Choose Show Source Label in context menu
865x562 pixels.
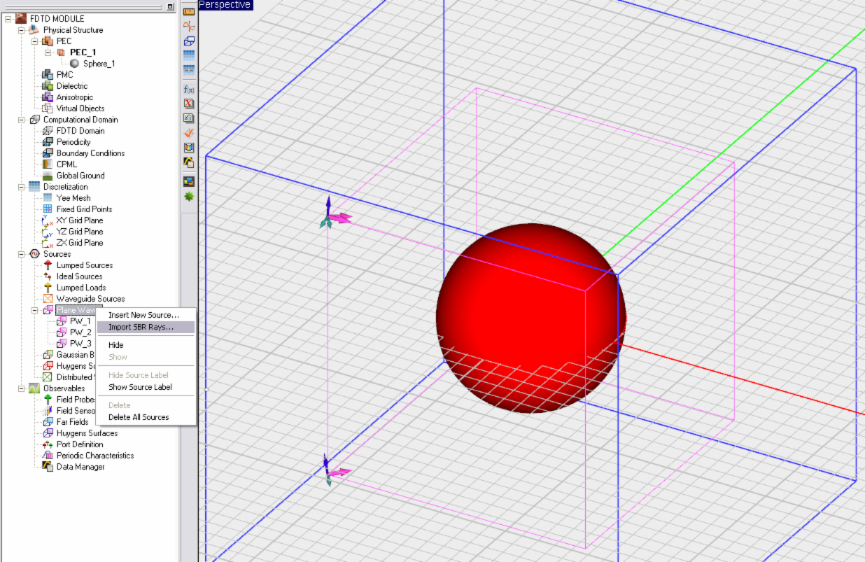tap(140, 387)
